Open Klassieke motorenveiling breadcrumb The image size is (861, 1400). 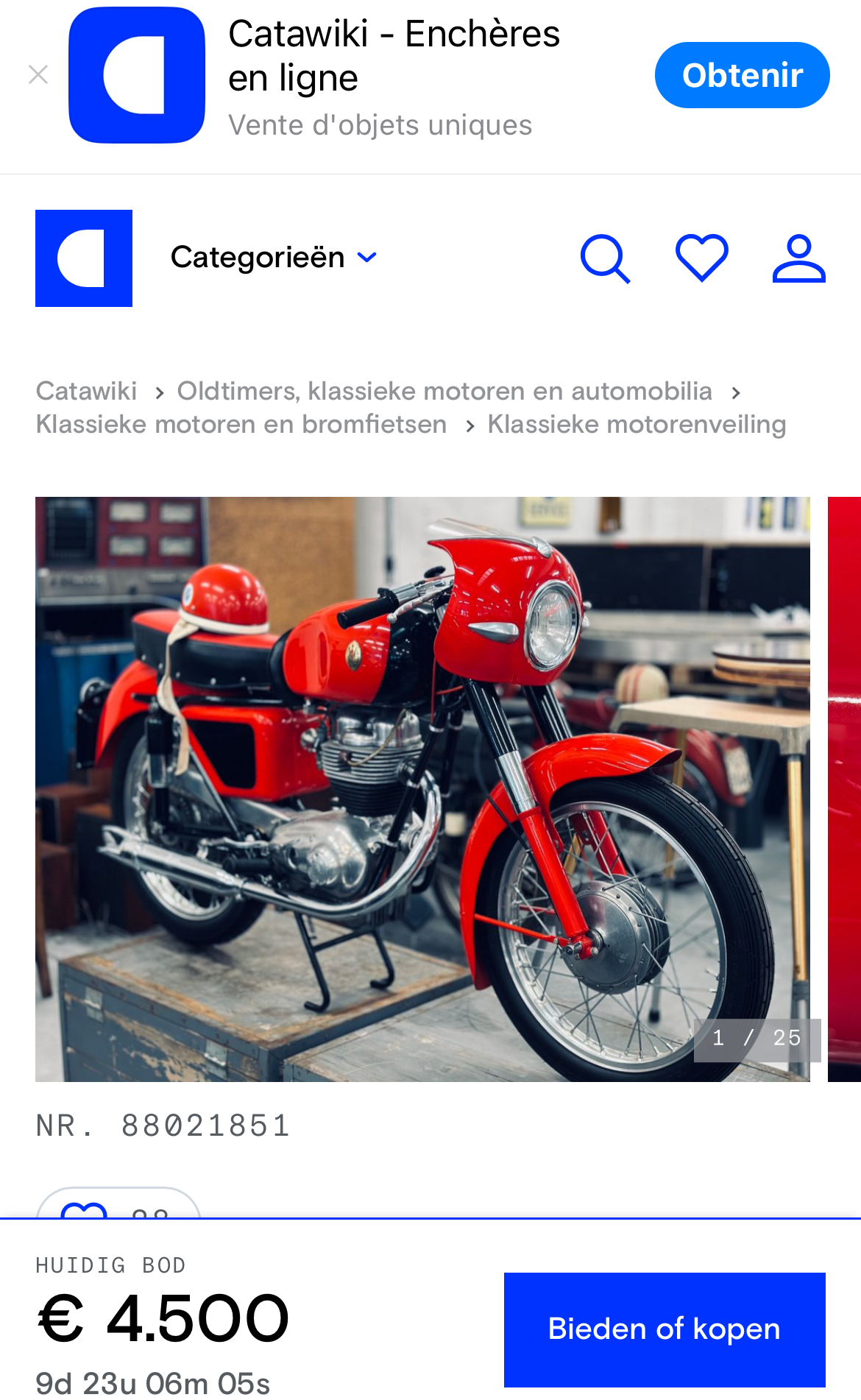pyautogui.click(x=637, y=425)
